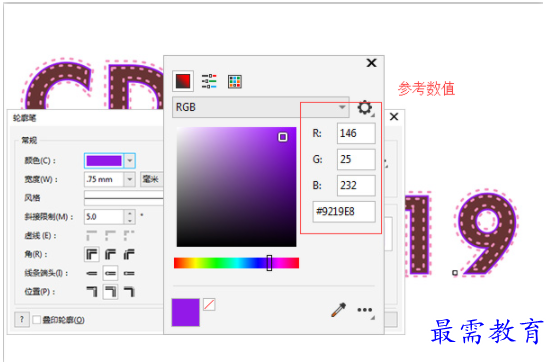
Task: Click the G value field
Action: click(356, 159)
